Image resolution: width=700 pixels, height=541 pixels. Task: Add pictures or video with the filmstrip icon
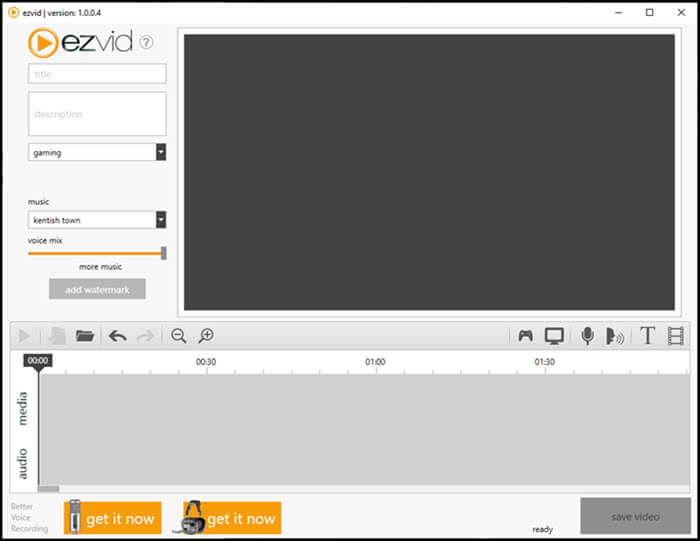(675, 336)
